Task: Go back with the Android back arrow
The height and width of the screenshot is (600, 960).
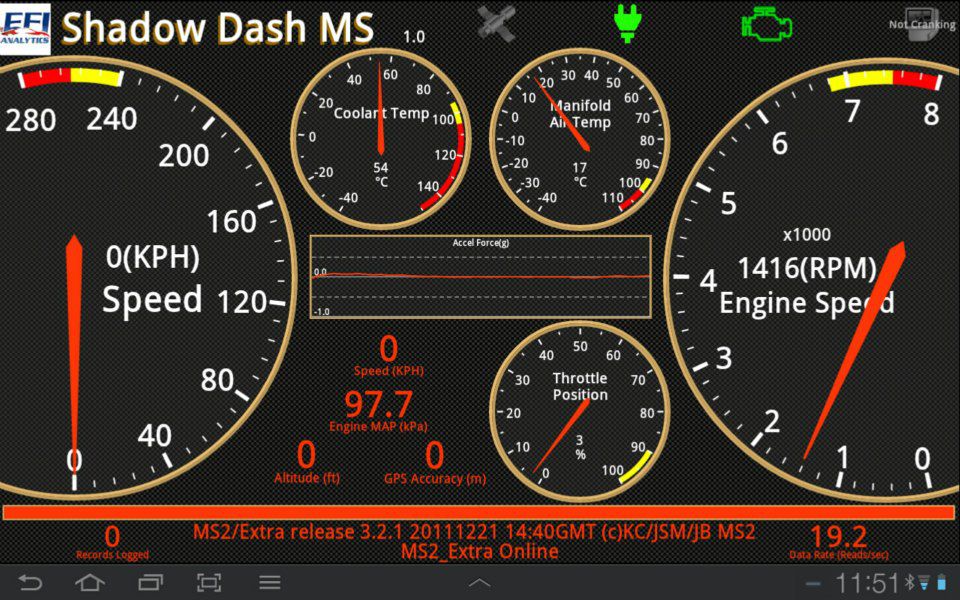Action: 29,582
